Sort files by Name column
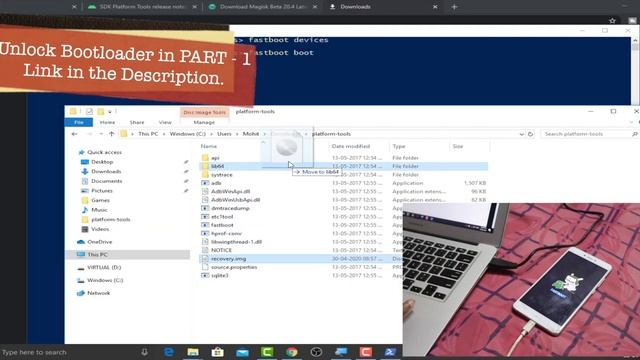This screenshot has width=640, height=360. 209,146
